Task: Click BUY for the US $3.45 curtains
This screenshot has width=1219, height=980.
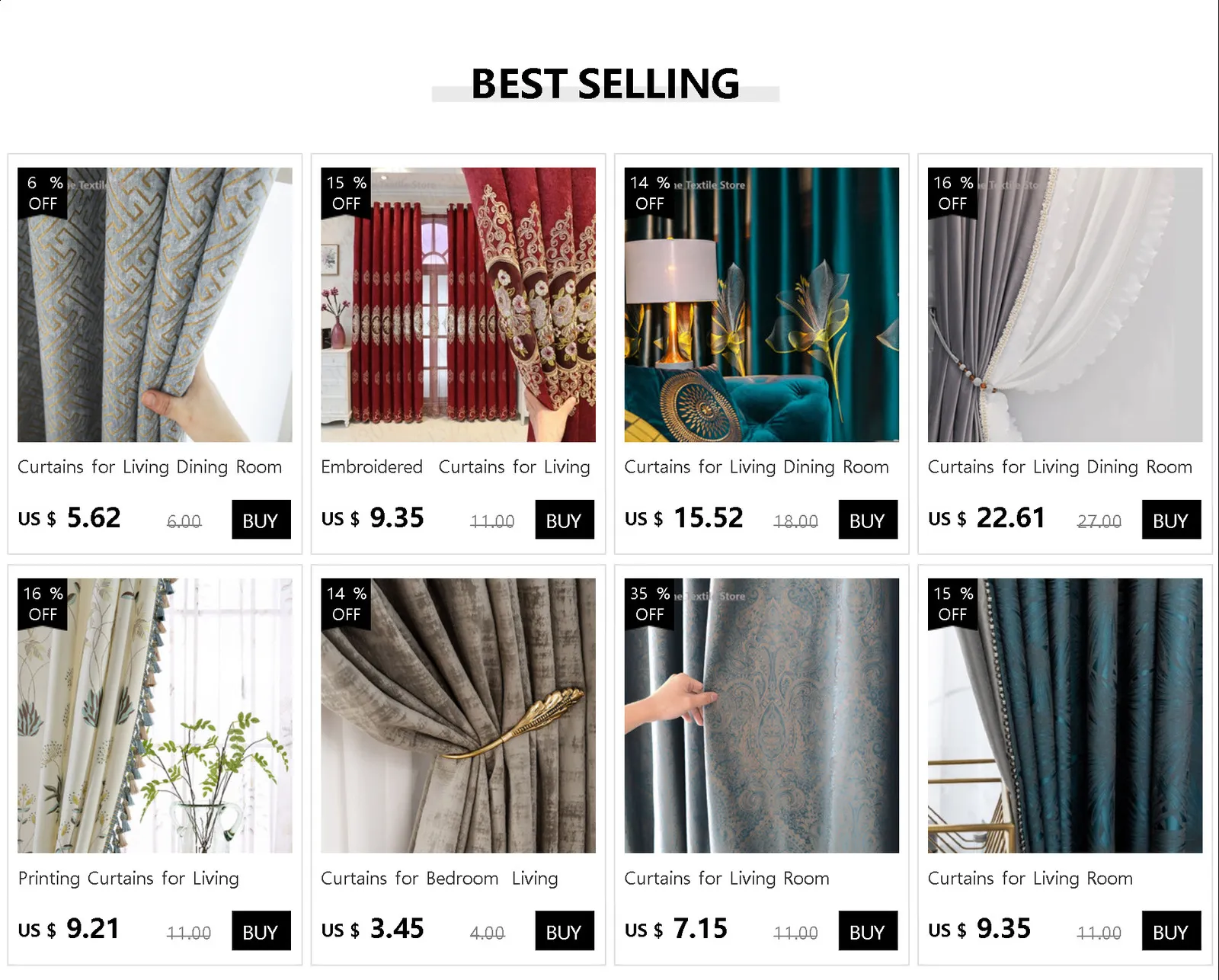Action: pos(565,930)
